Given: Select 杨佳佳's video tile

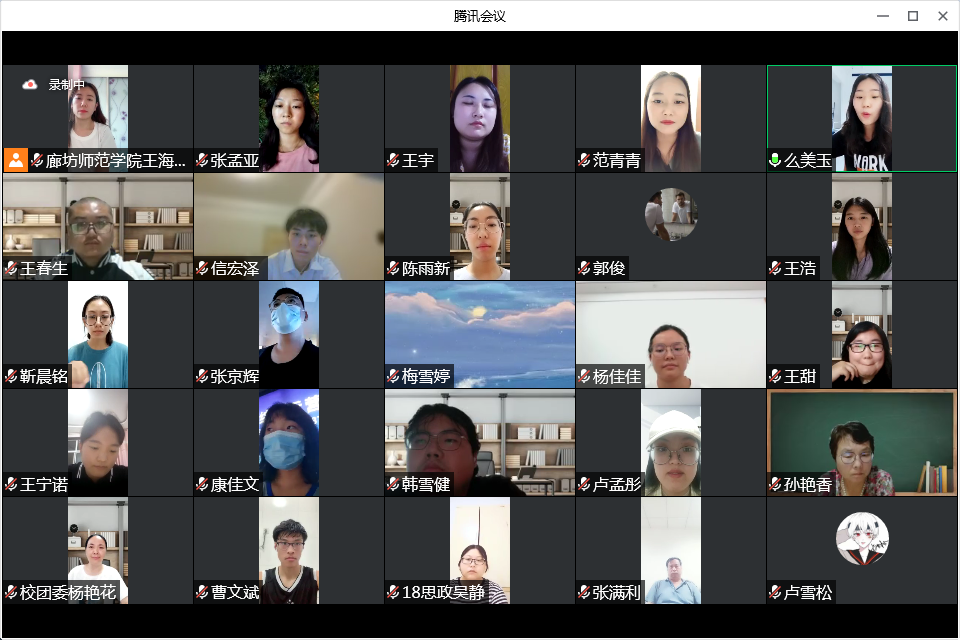Looking at the screenshot, I should tap(671, 334).
